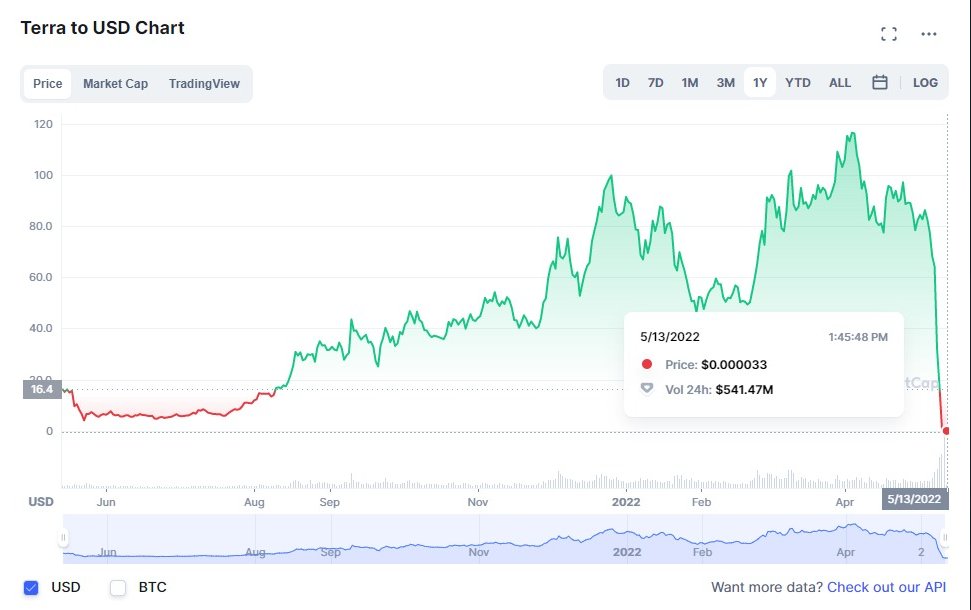Click the 1:45:48 PM tooltip time

tap(858, 338)
